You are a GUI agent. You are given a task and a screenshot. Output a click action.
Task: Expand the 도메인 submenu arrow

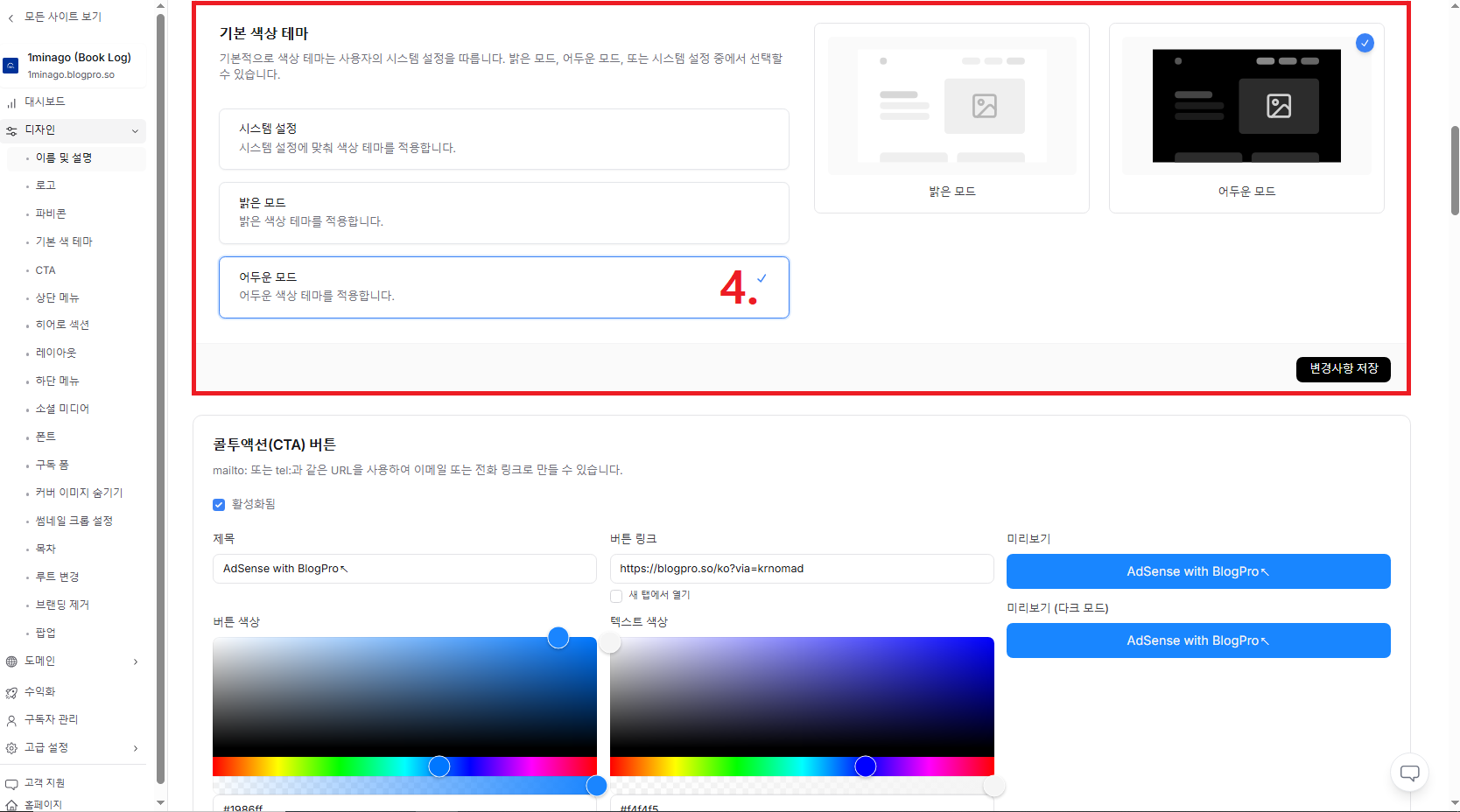pos(136,661)
